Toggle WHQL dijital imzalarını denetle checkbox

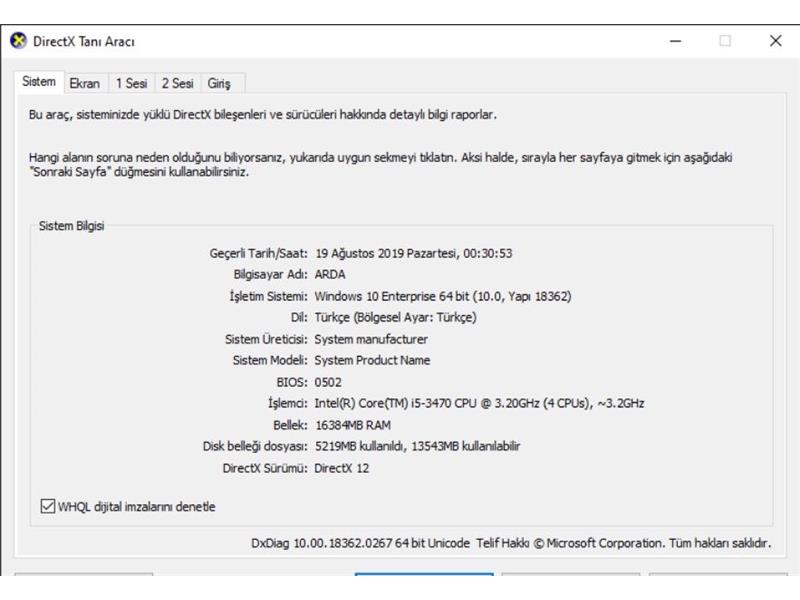(x=47, y=506)
